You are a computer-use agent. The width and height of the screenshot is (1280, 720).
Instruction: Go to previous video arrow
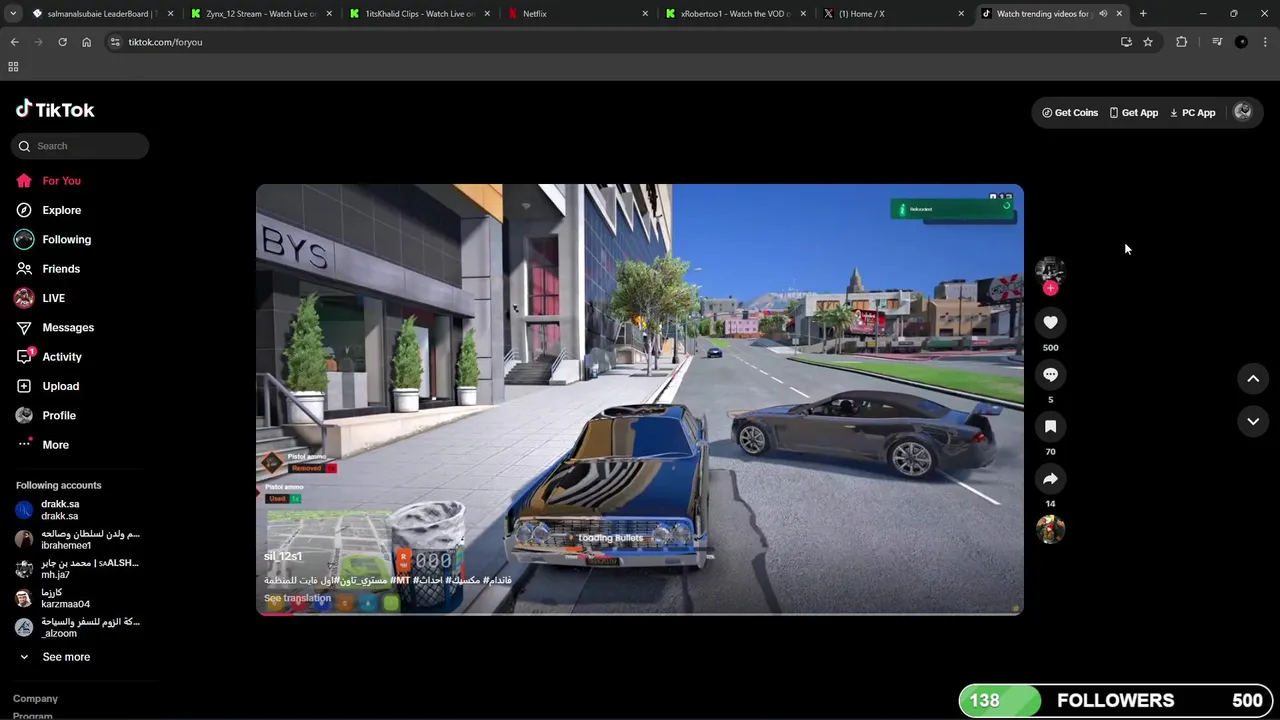(x=1253, y=378)
